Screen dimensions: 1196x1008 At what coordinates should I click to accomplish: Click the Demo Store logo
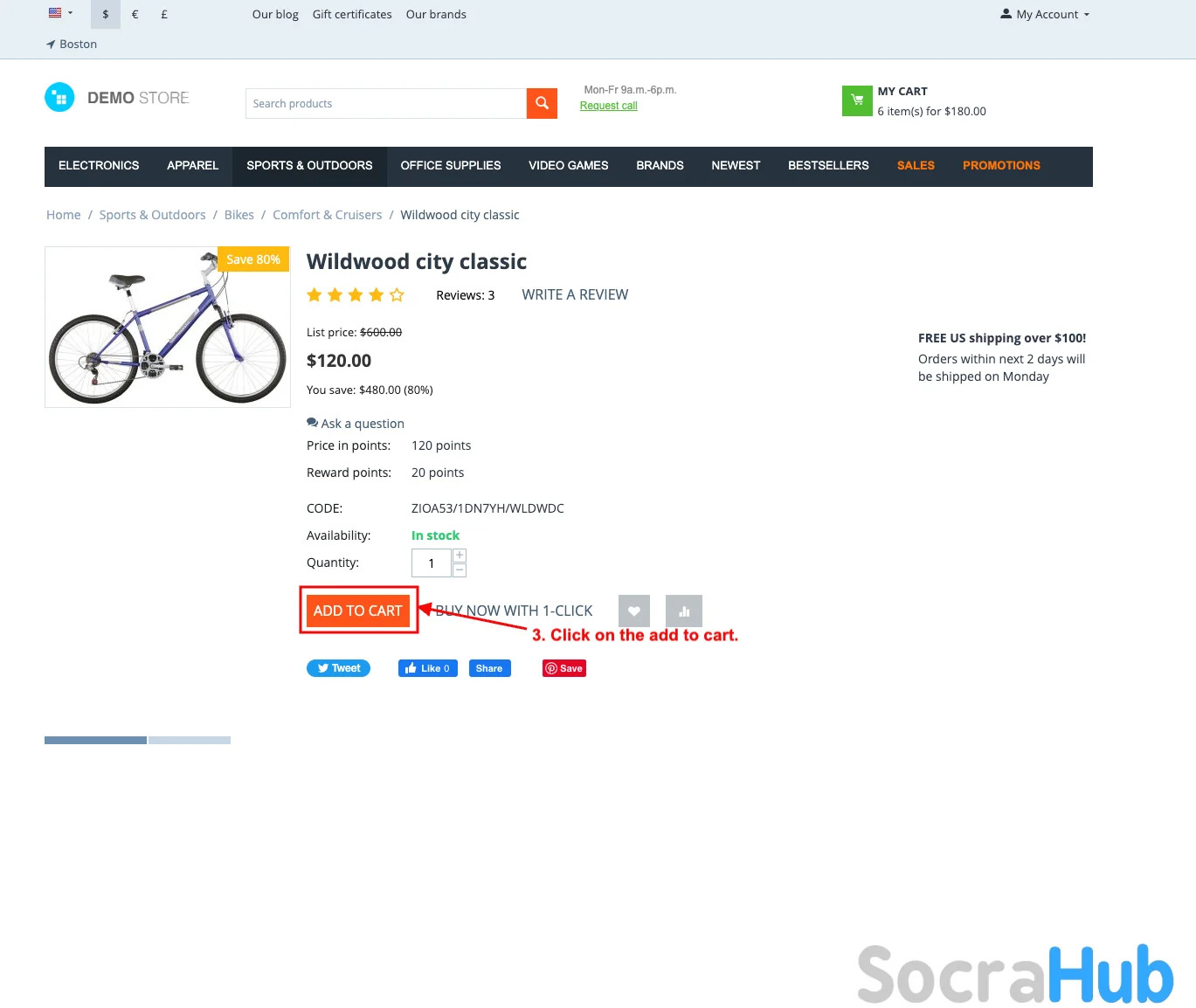pyautogui.click(x=117, y=97)
